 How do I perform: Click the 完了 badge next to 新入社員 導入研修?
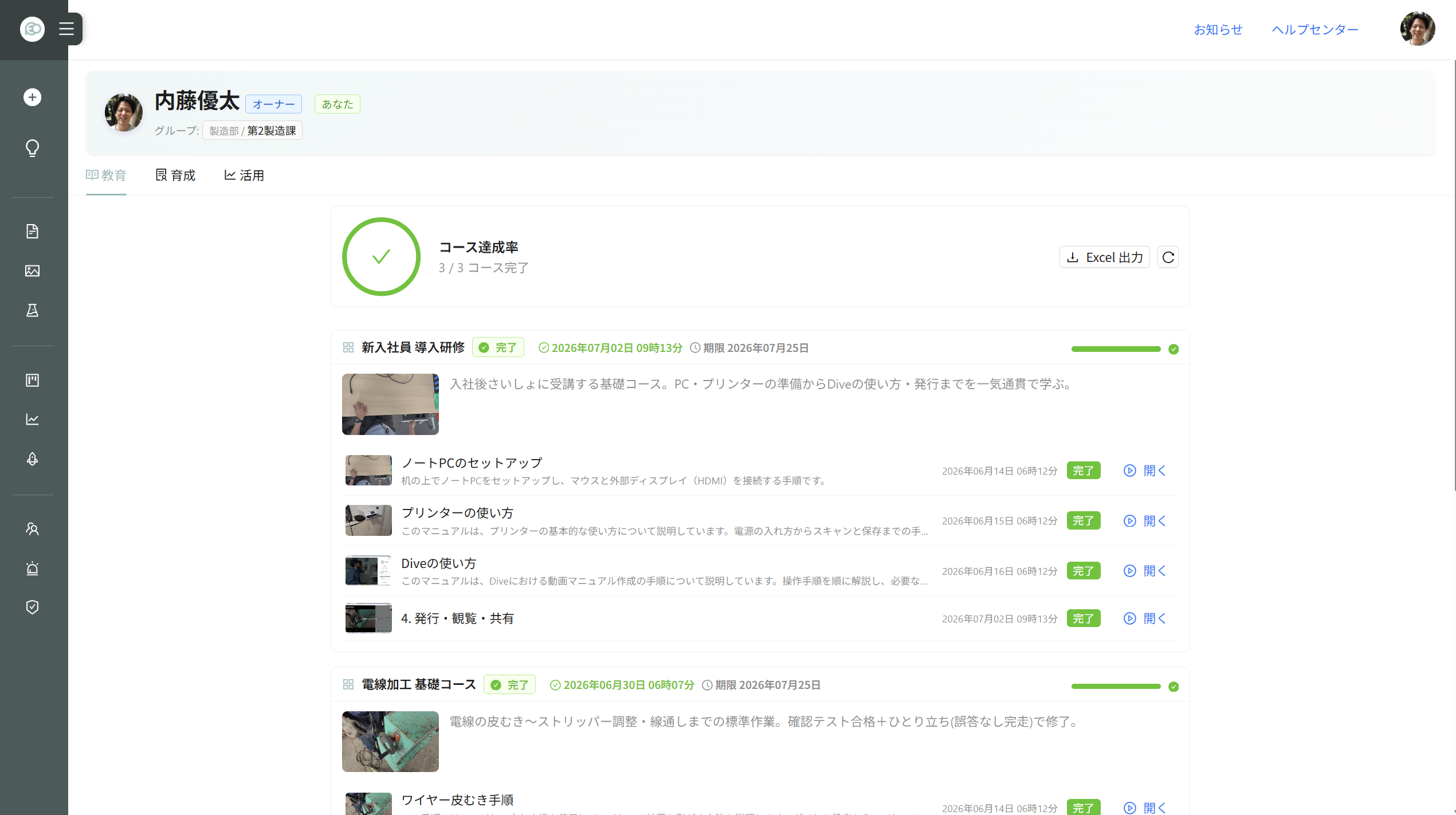(x=498, y=347)
